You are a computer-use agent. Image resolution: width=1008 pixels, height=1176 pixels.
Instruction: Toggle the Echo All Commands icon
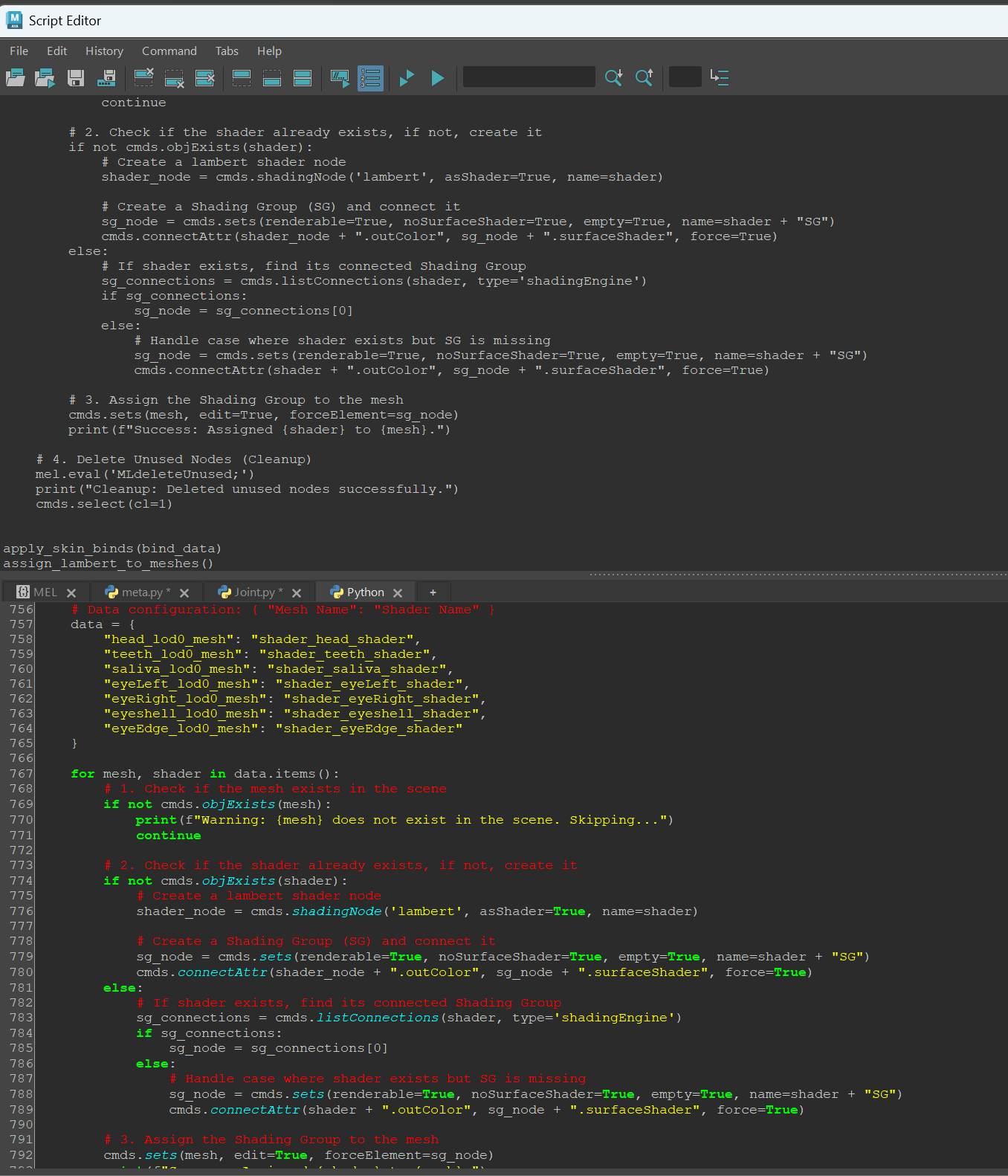pos(340,77)
